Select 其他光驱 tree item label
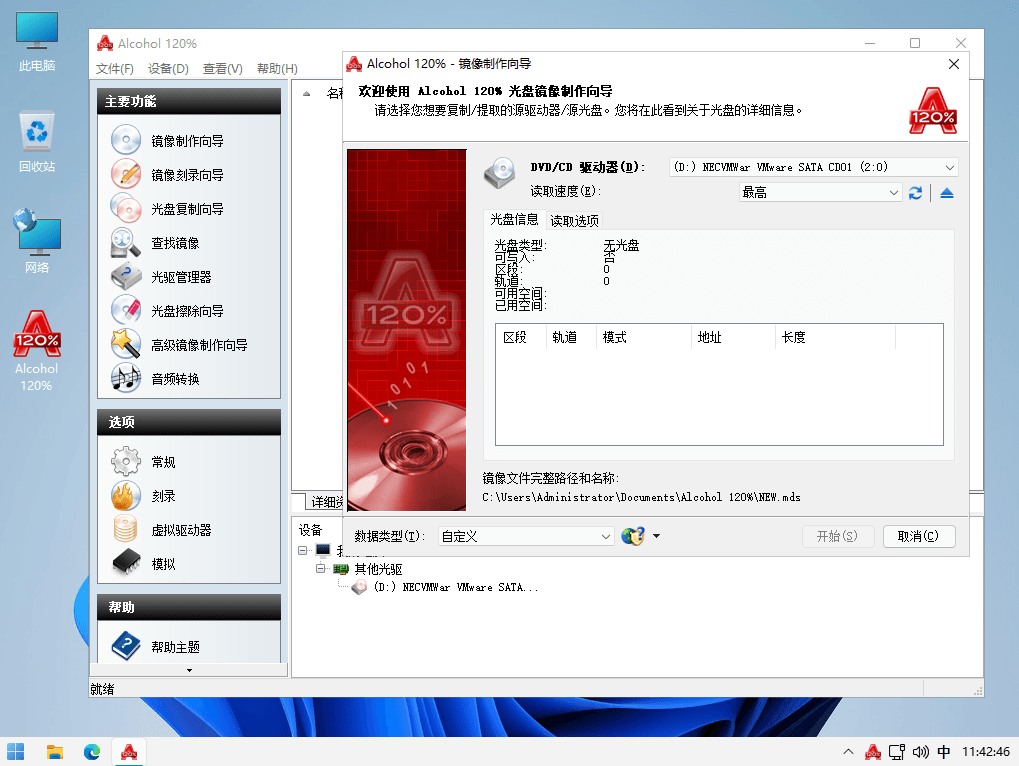The image size is (1019, 766). pyautogui.click(x=378, y=569)
